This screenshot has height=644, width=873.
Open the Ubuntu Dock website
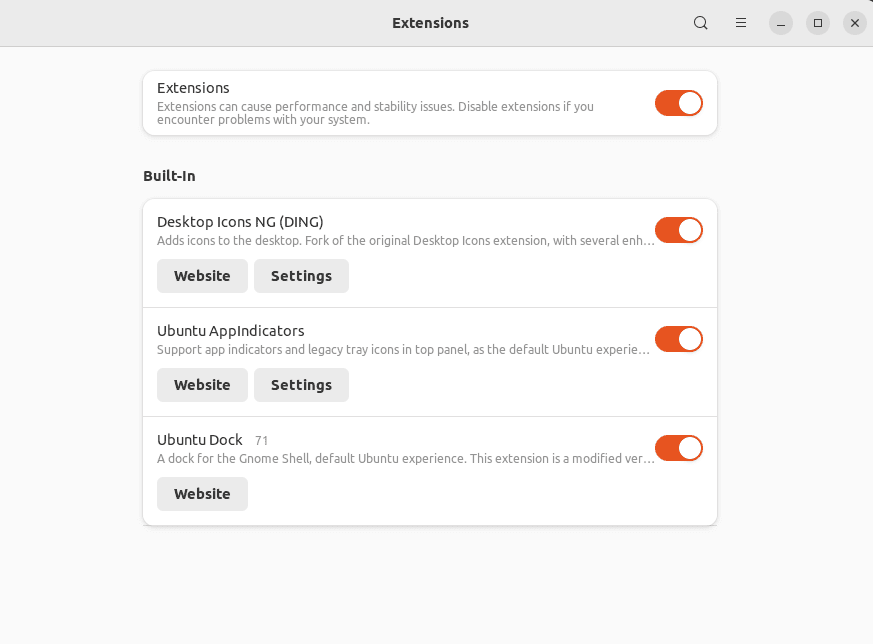pos(202,493)
